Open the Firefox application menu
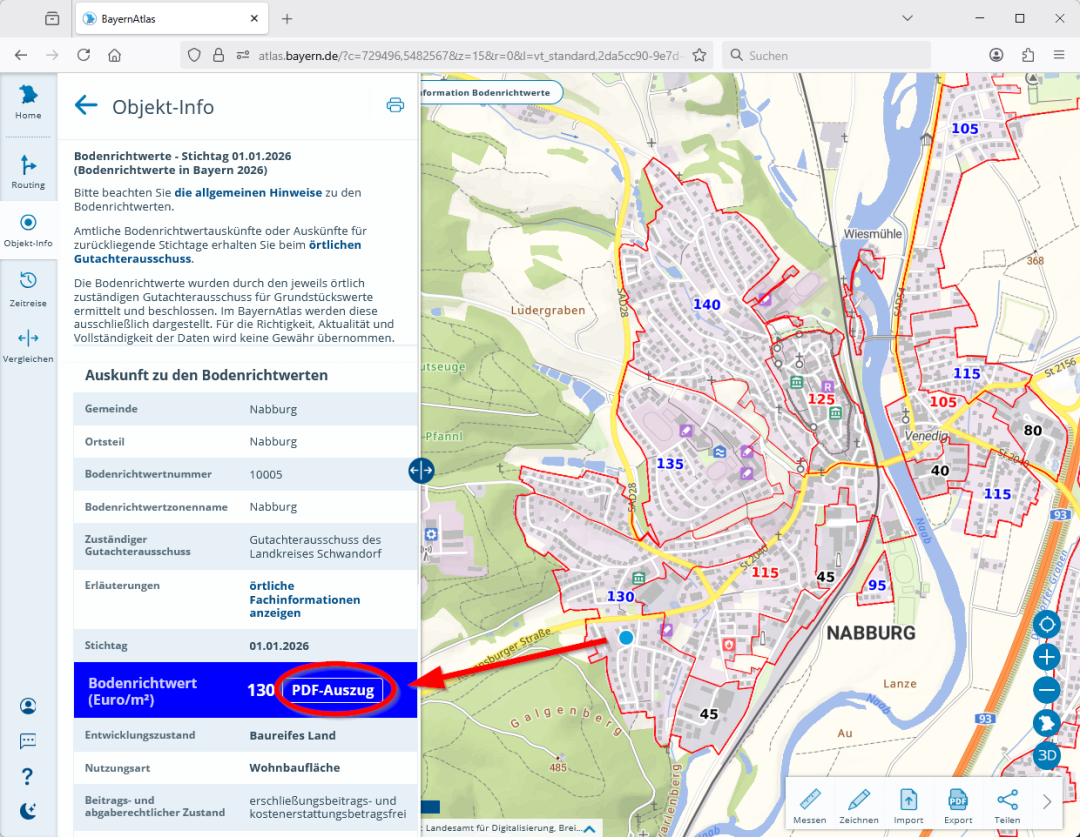The height and width of the screenshot is (837, 1080). click(1059, 55)
